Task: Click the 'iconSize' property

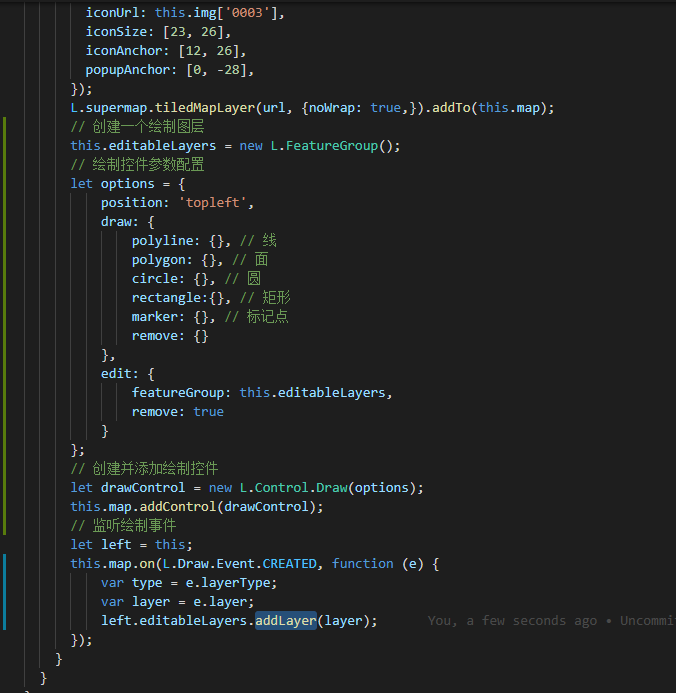Action: (116, 31)
